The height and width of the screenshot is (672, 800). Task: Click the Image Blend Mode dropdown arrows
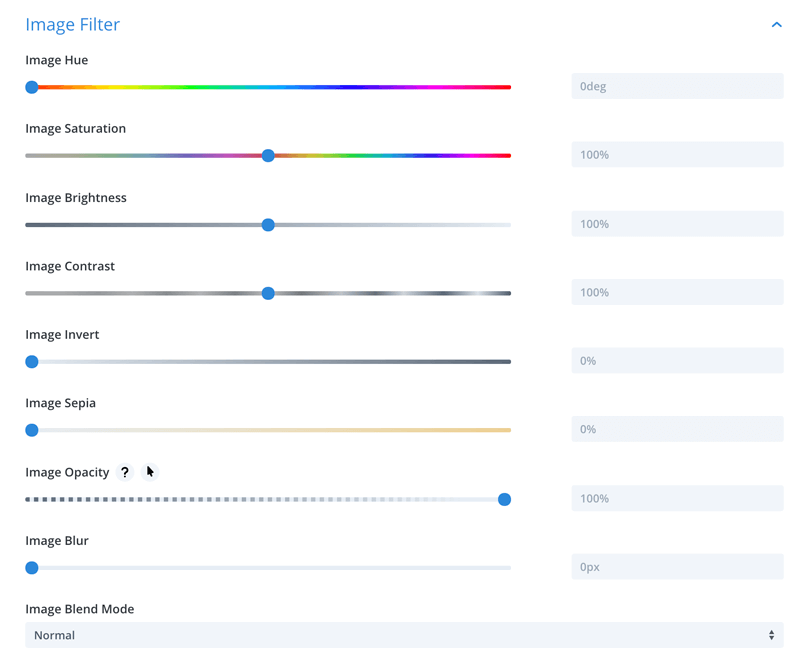click(771, 635)
